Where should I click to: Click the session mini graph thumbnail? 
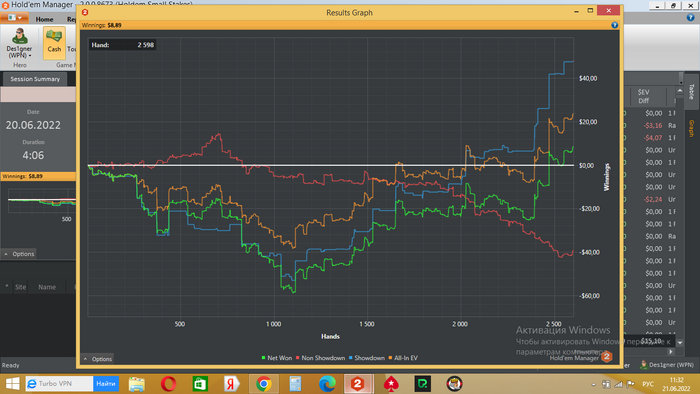[x=42, y=201]
